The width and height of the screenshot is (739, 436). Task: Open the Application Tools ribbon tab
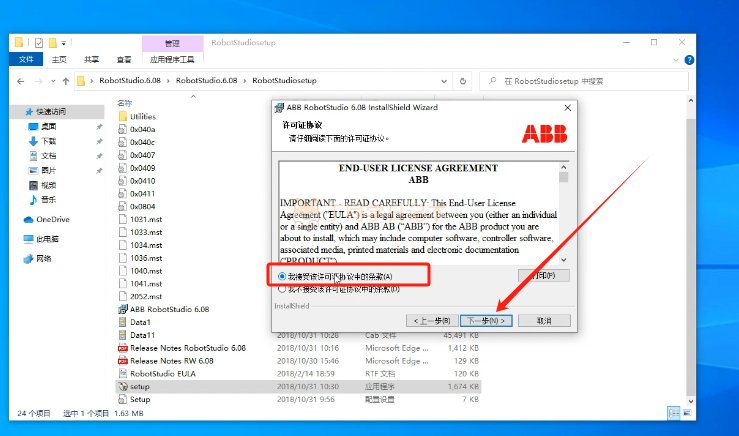(172, 59)
